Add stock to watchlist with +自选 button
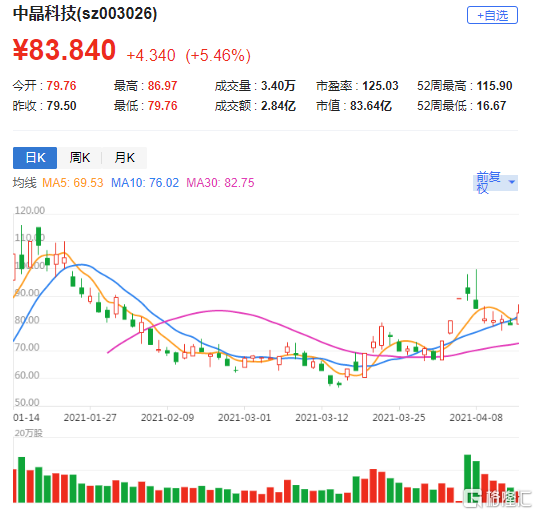538x515 pixels. click(x=492, y=15)
